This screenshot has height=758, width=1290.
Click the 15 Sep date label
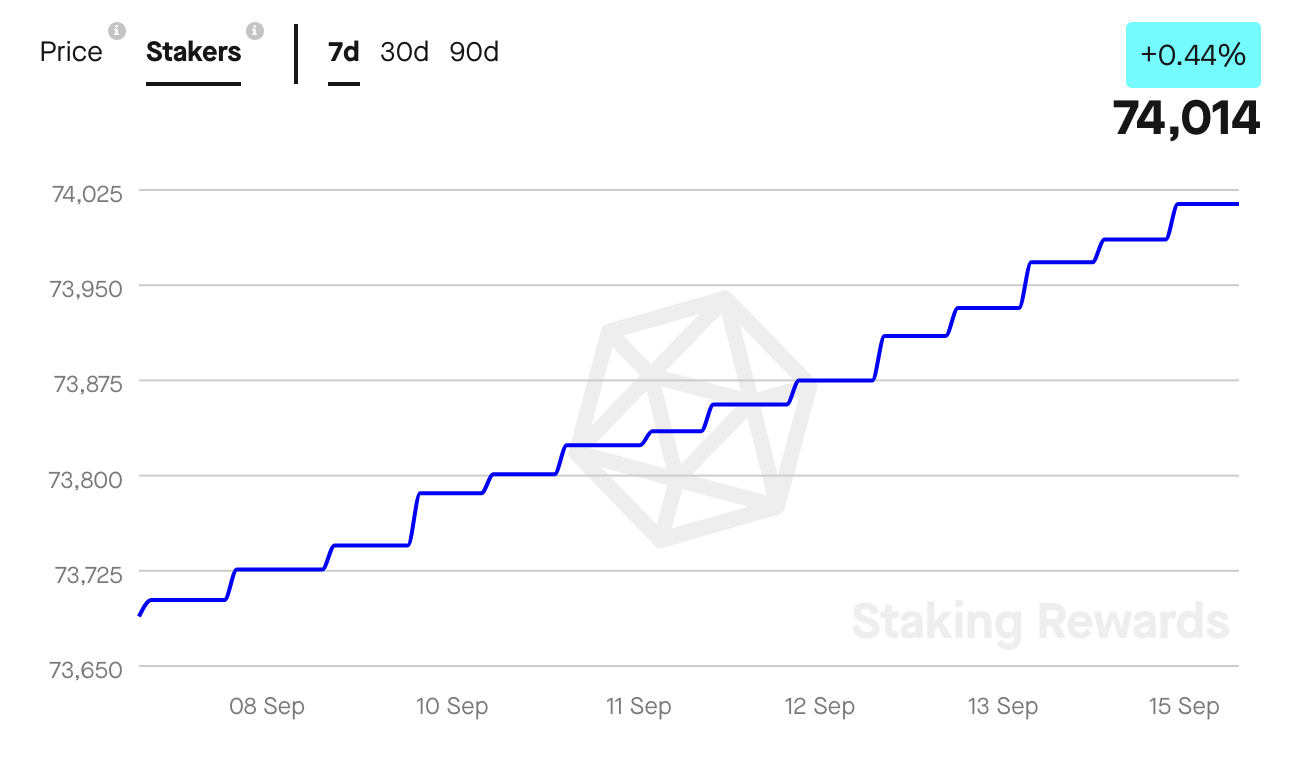[x=1184, y=707]
